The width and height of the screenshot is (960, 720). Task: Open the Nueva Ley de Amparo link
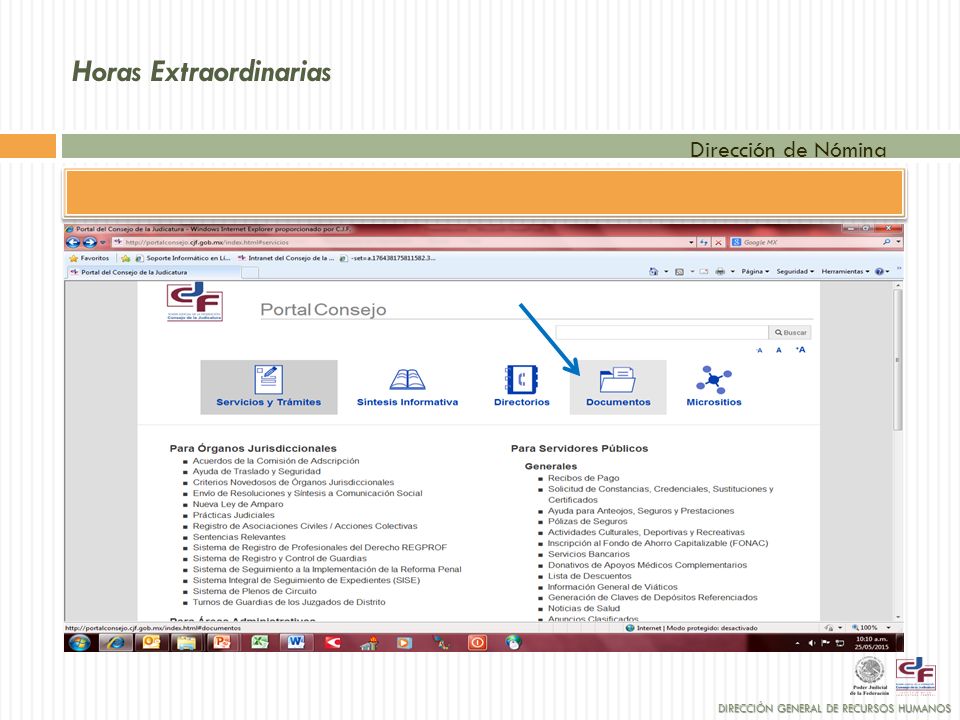pyautogui.click(x=238, y=504)
